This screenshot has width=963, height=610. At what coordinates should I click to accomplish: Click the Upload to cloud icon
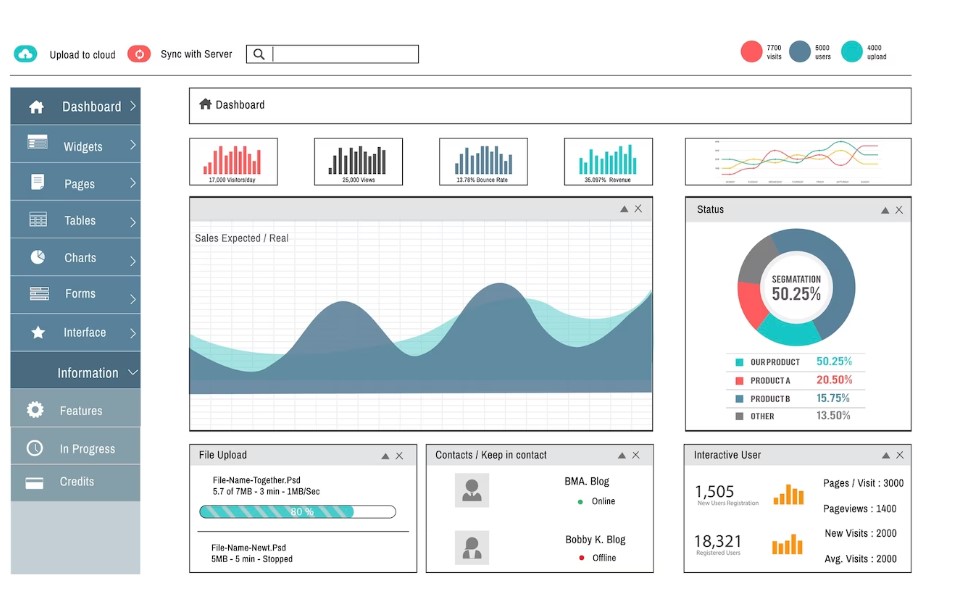[25, 54]
